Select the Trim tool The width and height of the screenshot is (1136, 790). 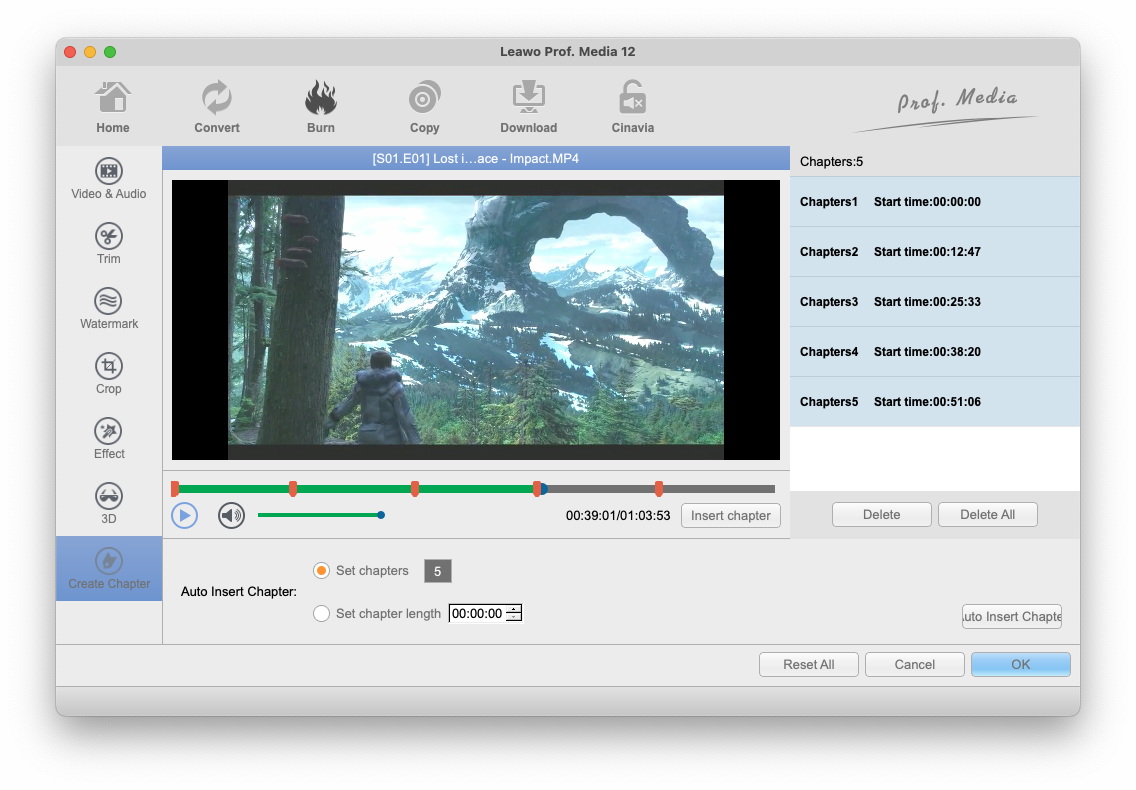tap(109, 244)
